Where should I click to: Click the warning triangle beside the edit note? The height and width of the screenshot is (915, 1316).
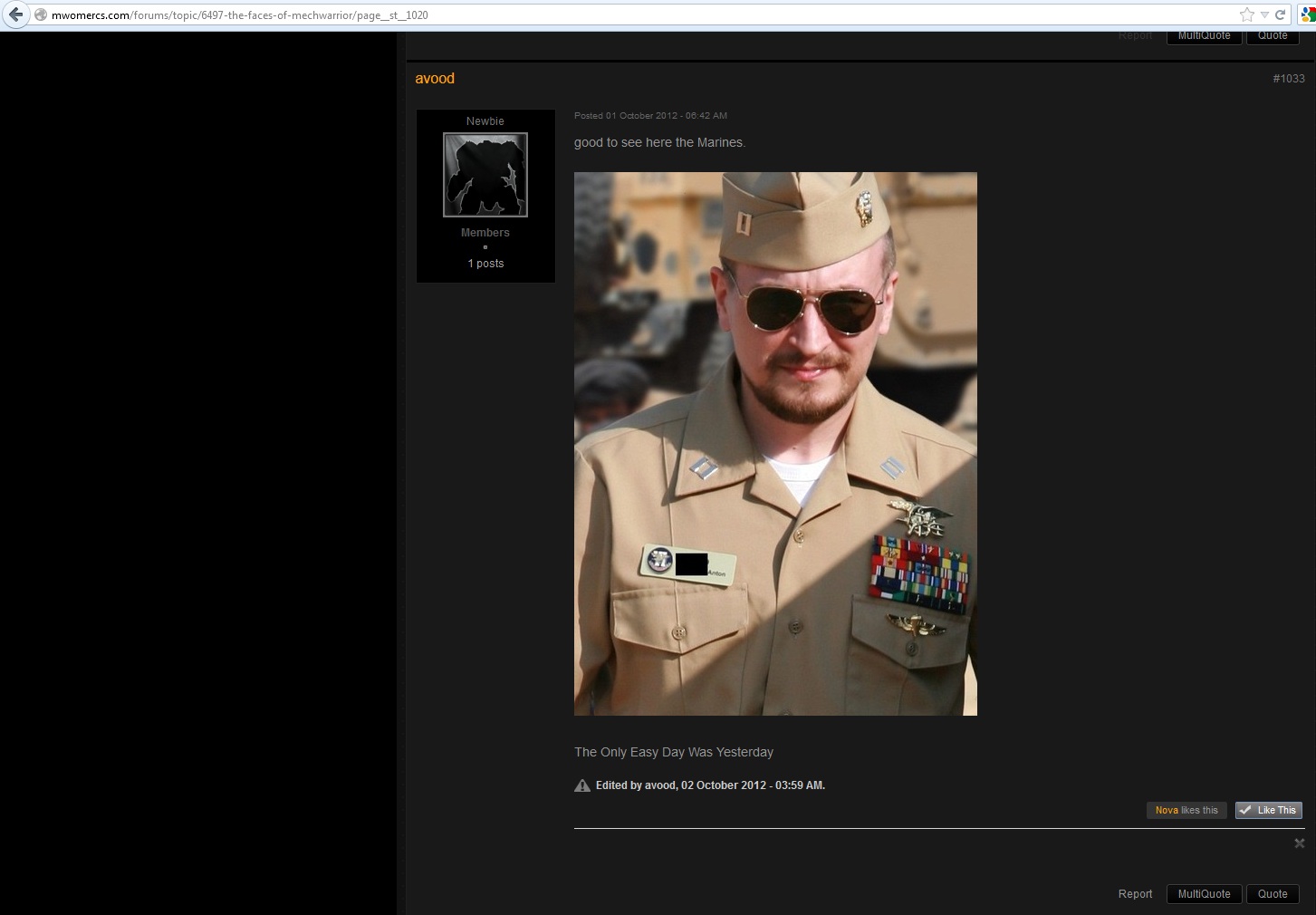[582, 785]
